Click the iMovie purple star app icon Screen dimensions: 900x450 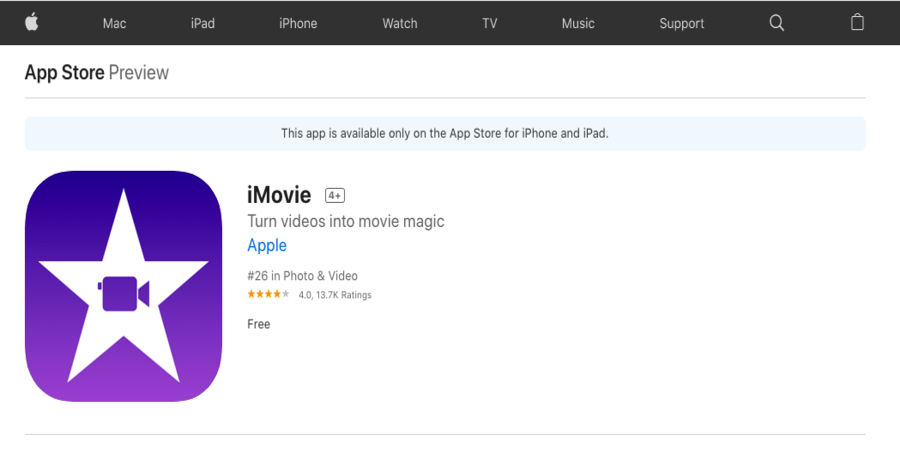tap(123, 286)
